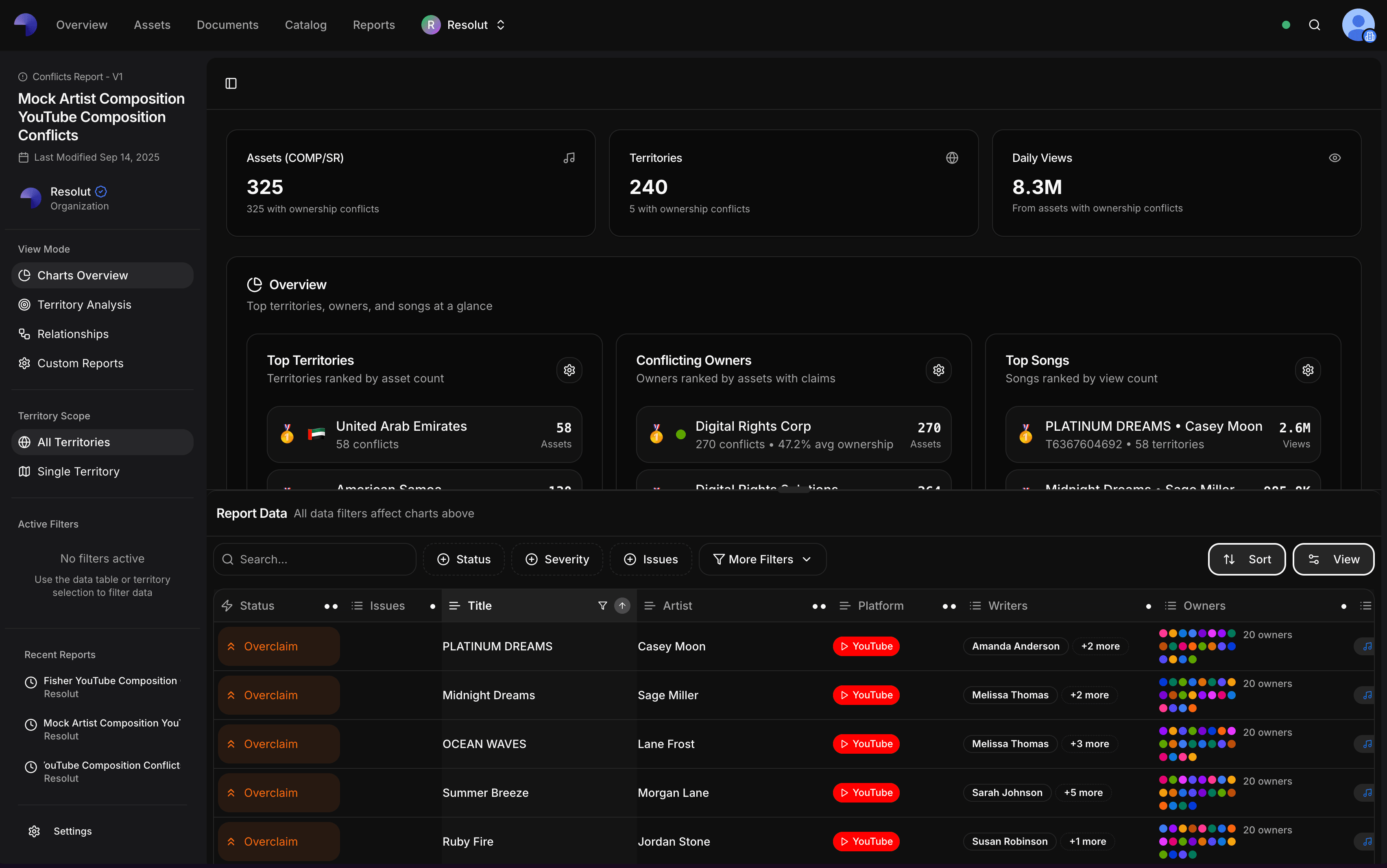Viewport: 1387px width, 868px height.
Task: Click the sort arrow on Title column
Action: [623, 606]
